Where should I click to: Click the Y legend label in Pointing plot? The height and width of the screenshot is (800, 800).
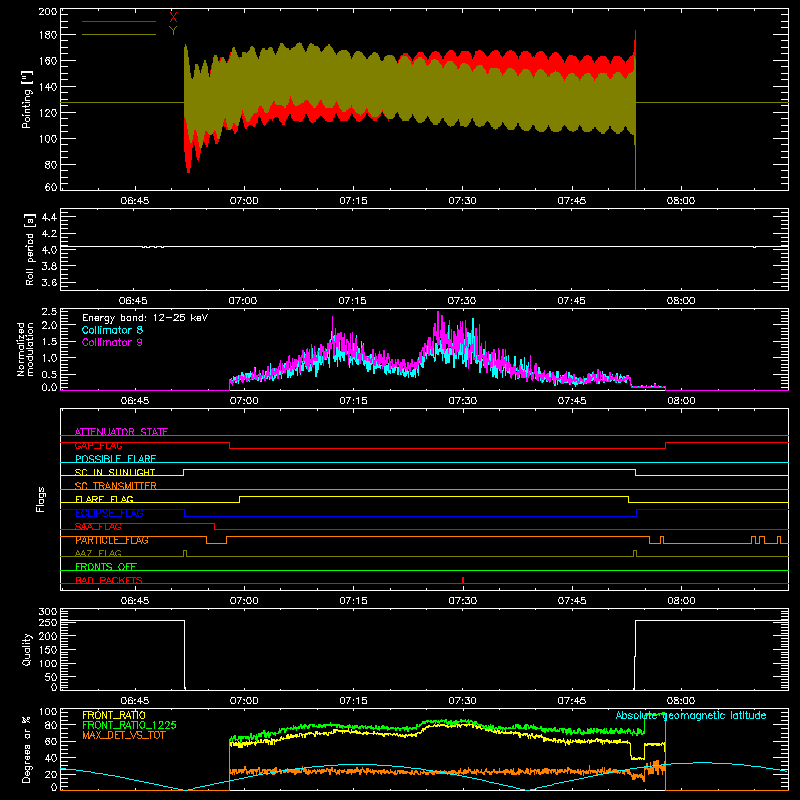click(173, 31)
